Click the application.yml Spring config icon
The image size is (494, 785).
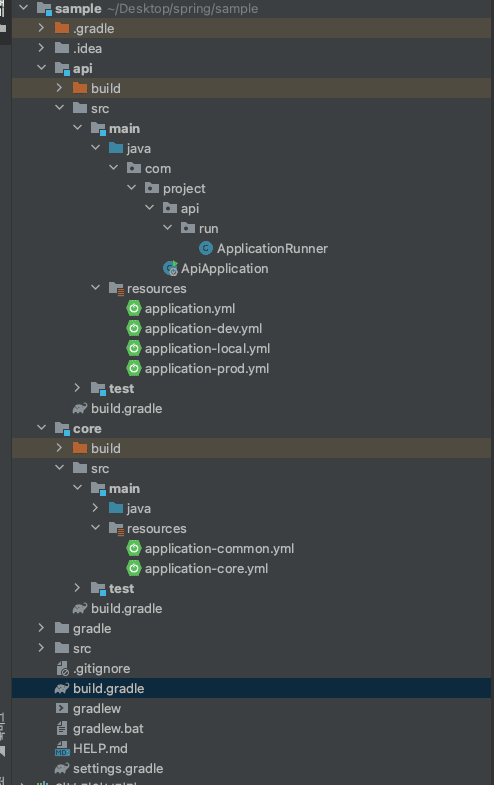click(x=134, y=308)
